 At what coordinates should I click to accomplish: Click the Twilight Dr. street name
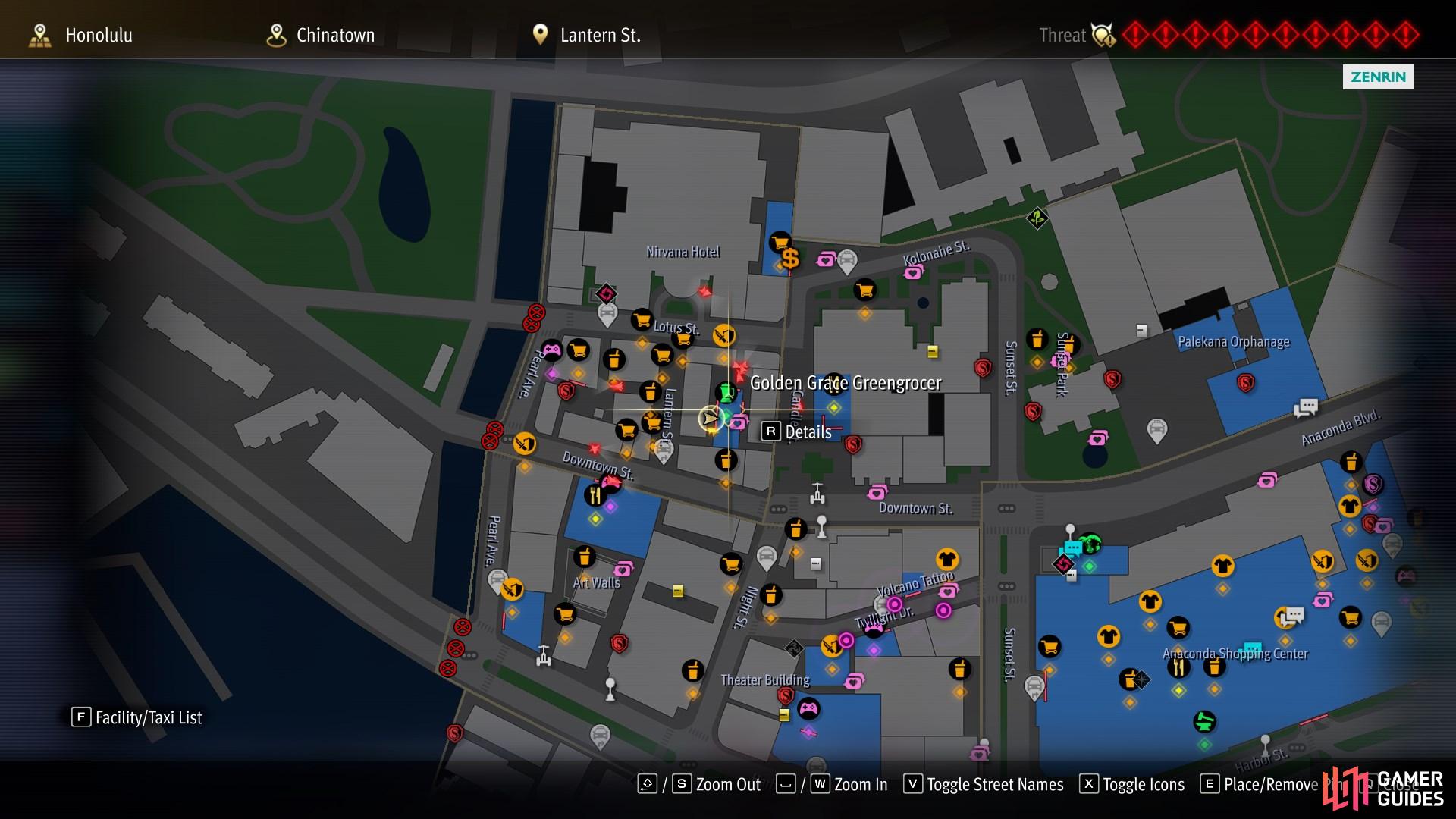[884, 617]
